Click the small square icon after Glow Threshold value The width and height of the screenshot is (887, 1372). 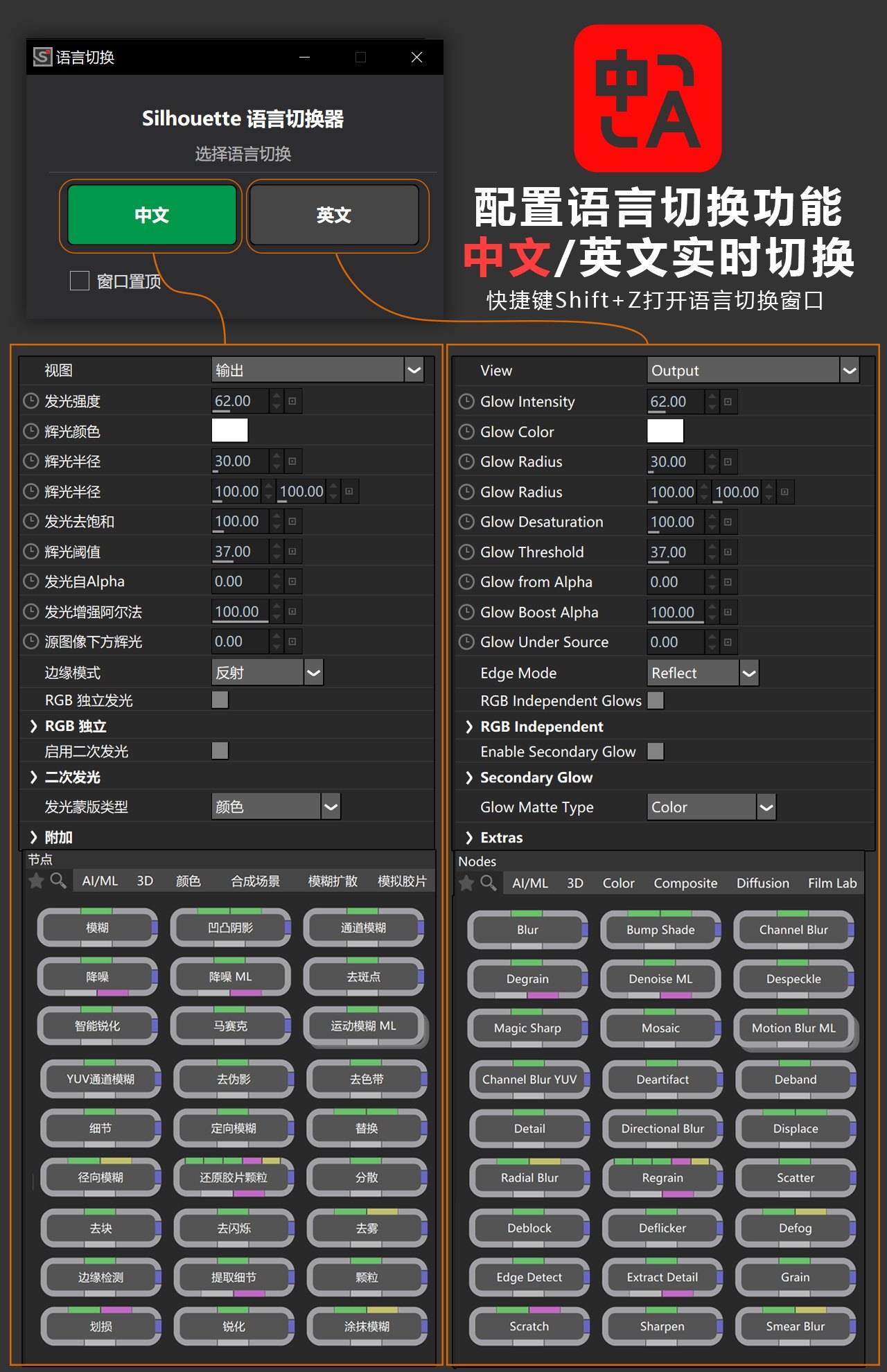(x=728, y=552)
